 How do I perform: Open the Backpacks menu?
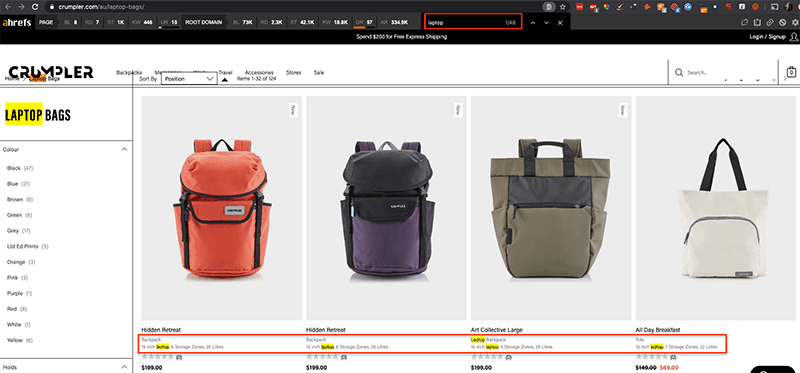click(x=129, y=72)
